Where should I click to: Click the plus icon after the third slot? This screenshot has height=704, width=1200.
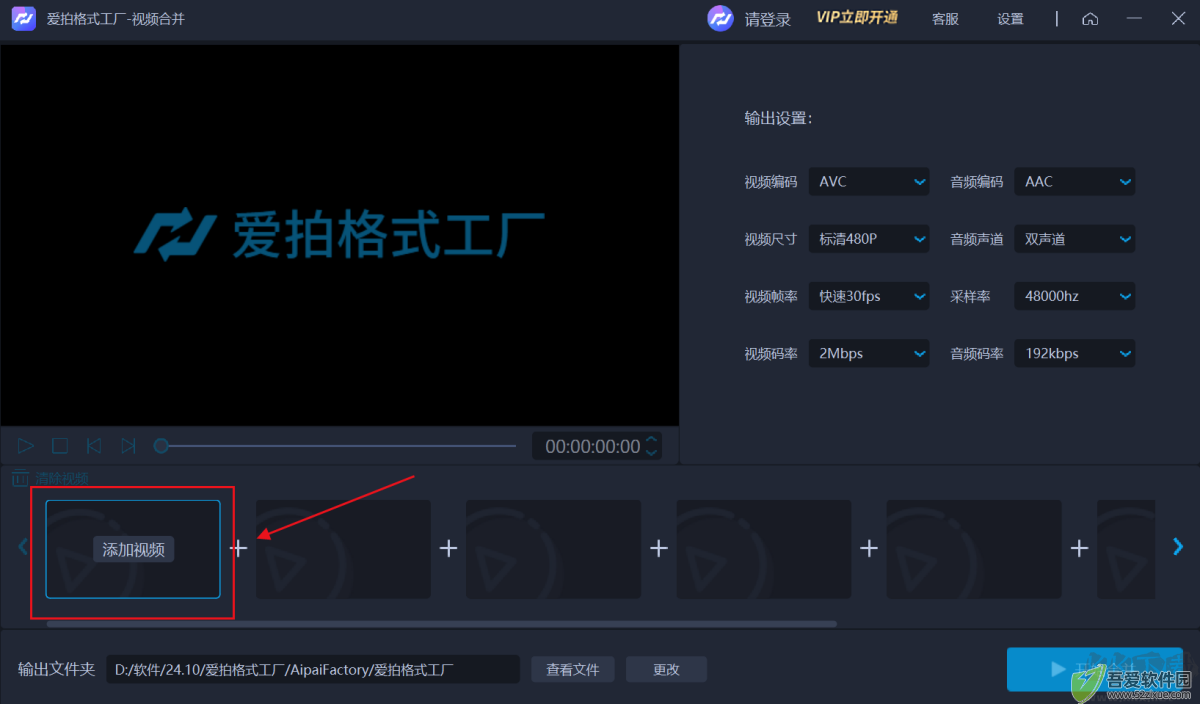659,548
